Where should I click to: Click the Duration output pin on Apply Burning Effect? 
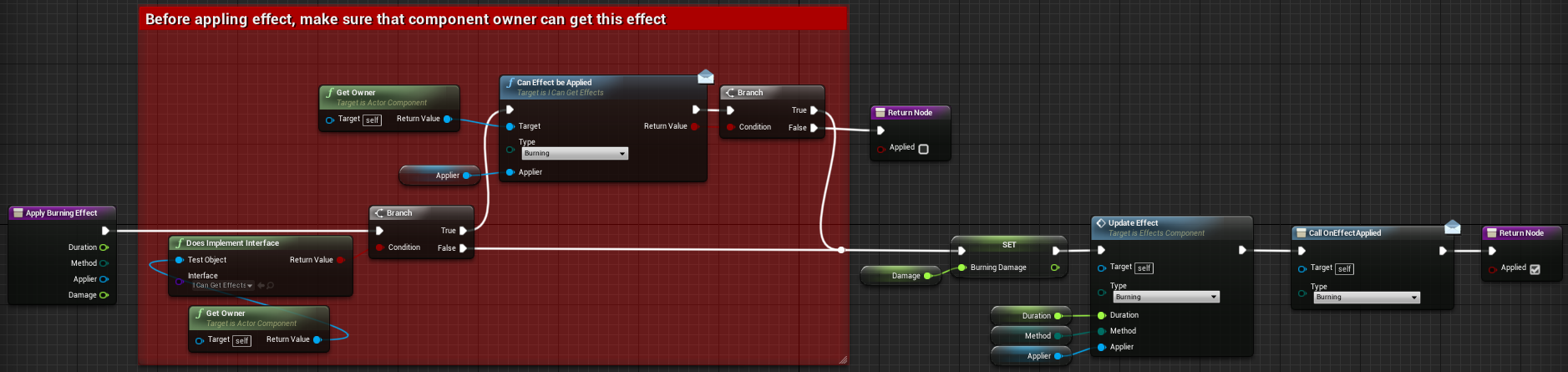point(104,247)
